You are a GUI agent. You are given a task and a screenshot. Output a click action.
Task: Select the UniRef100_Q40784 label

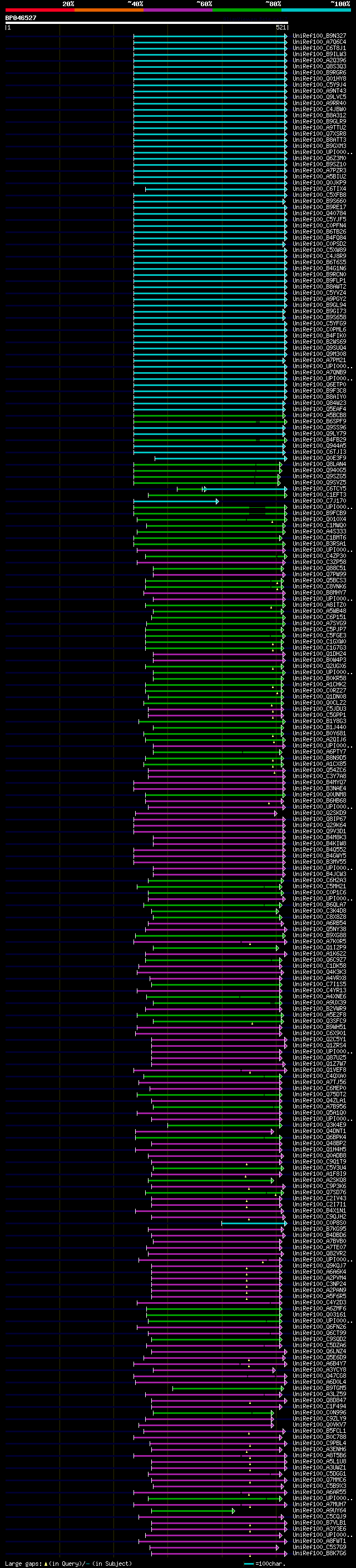click(319, 213)
